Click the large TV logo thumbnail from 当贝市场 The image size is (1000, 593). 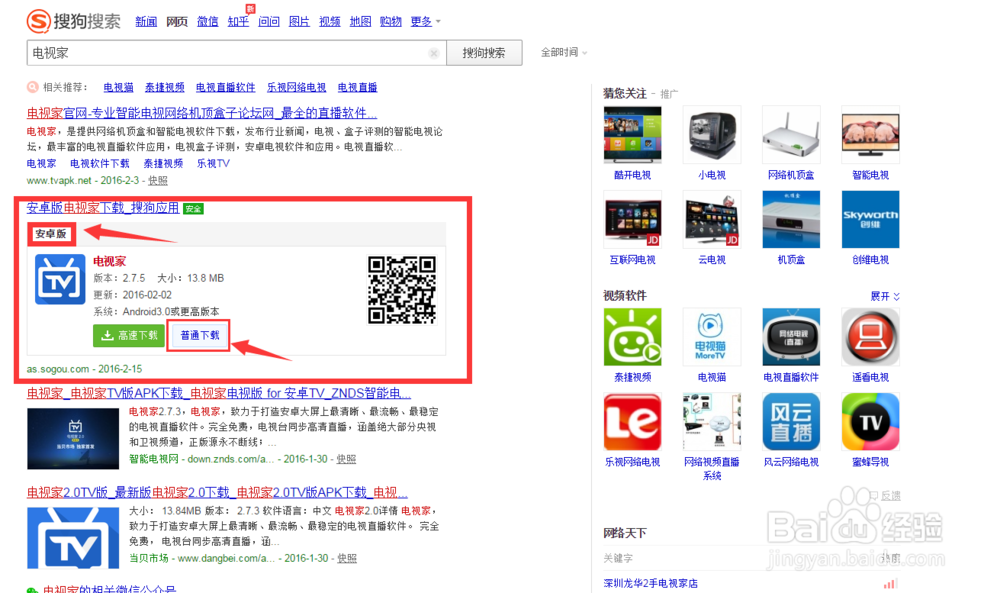pyautogui.click(x=73, y=538)
